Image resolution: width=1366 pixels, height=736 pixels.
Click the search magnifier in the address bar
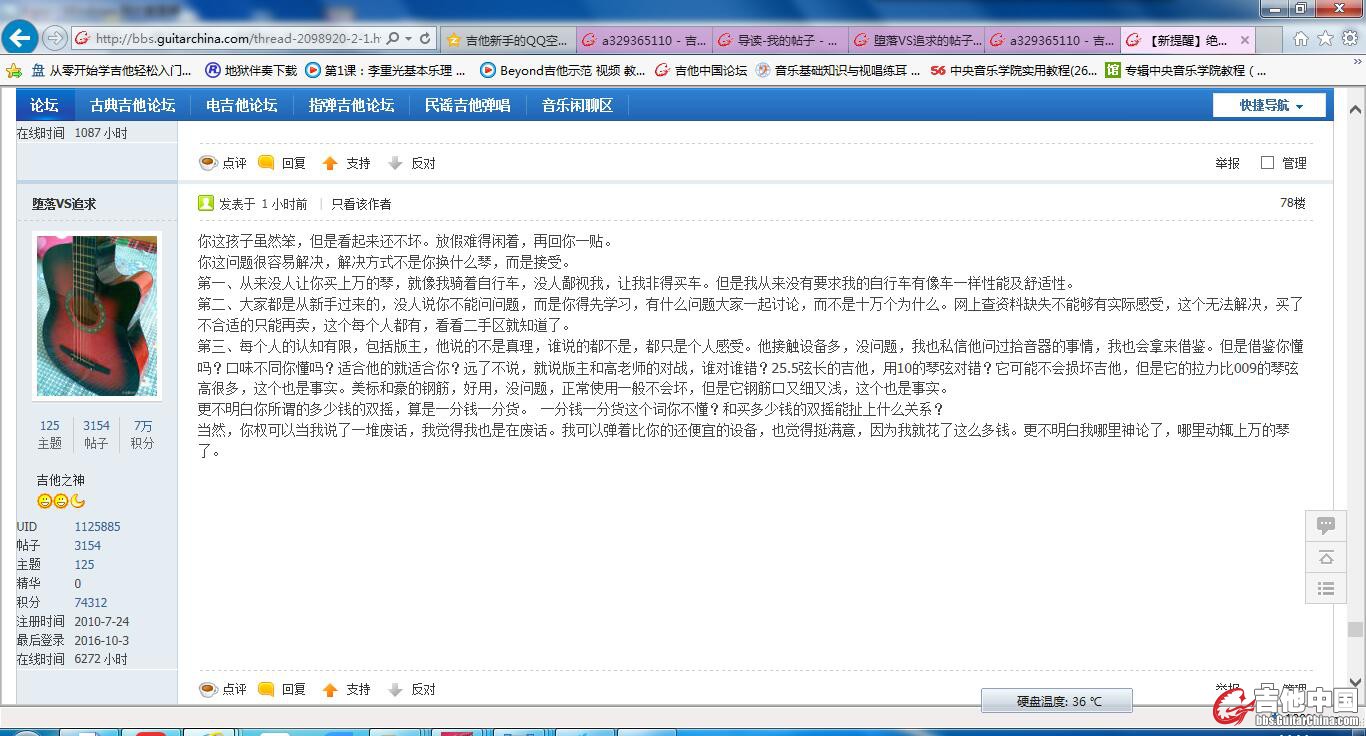click(393, 39)
